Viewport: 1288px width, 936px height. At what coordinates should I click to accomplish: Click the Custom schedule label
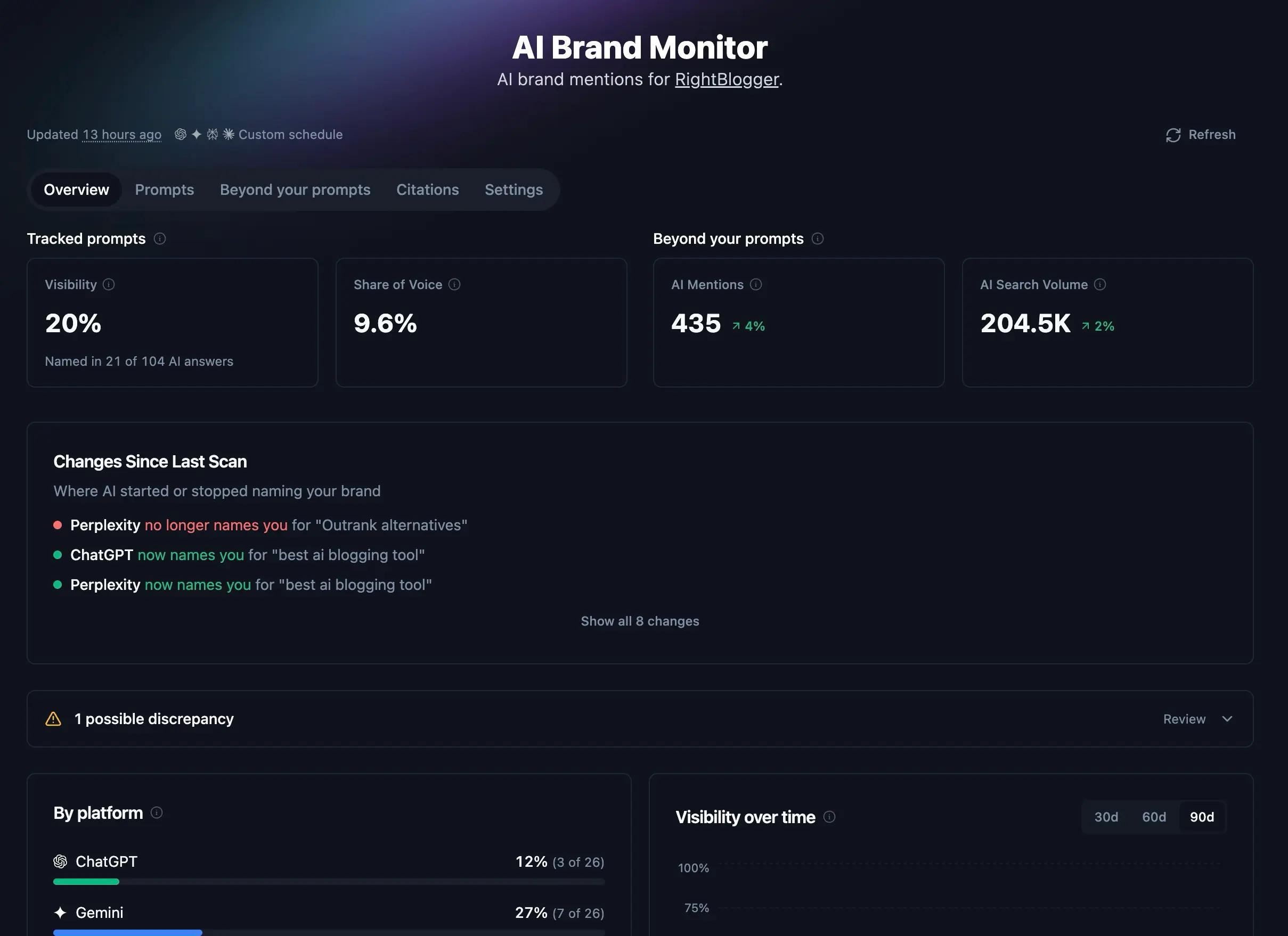291,135
